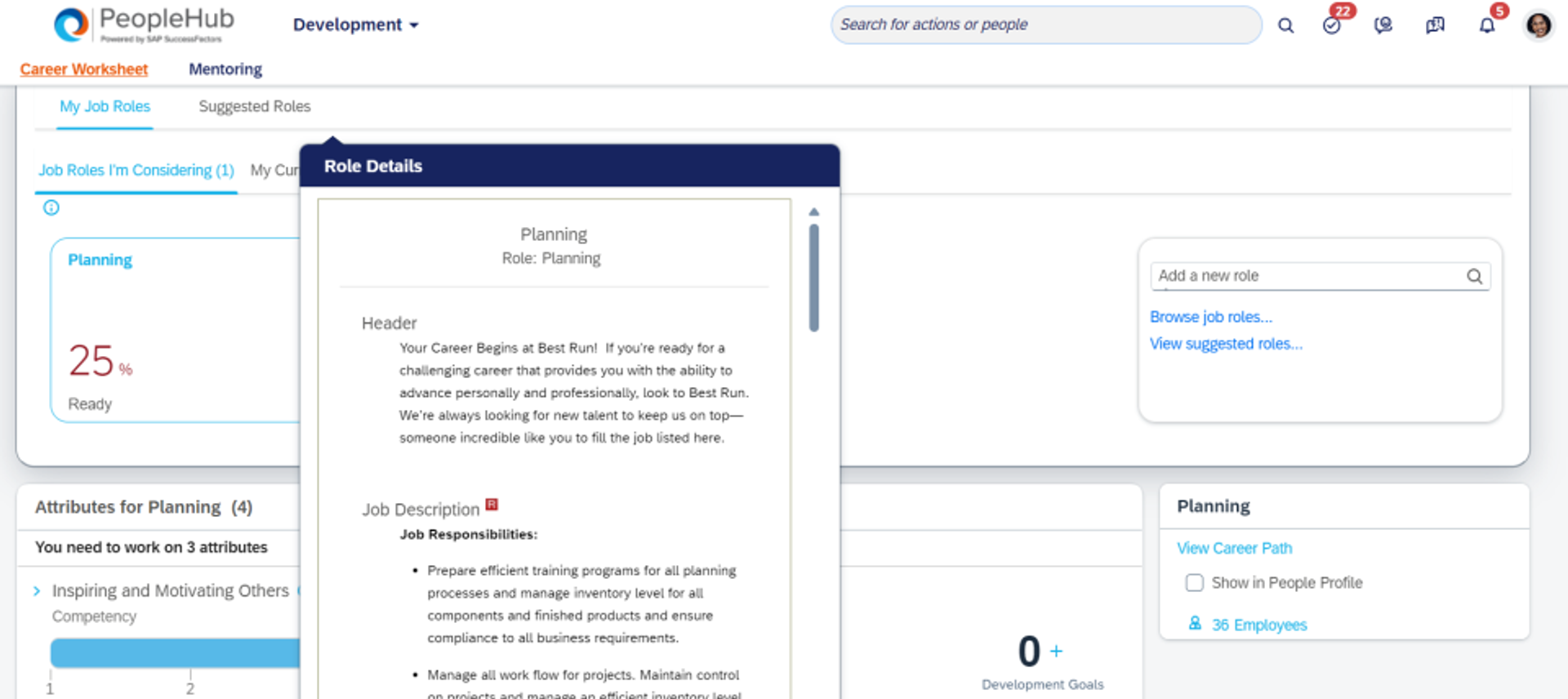Image resolution: width=1568 pixels, height=699 pixels.
Task: Click You need to work on 3 attributes
Action: 151,547
